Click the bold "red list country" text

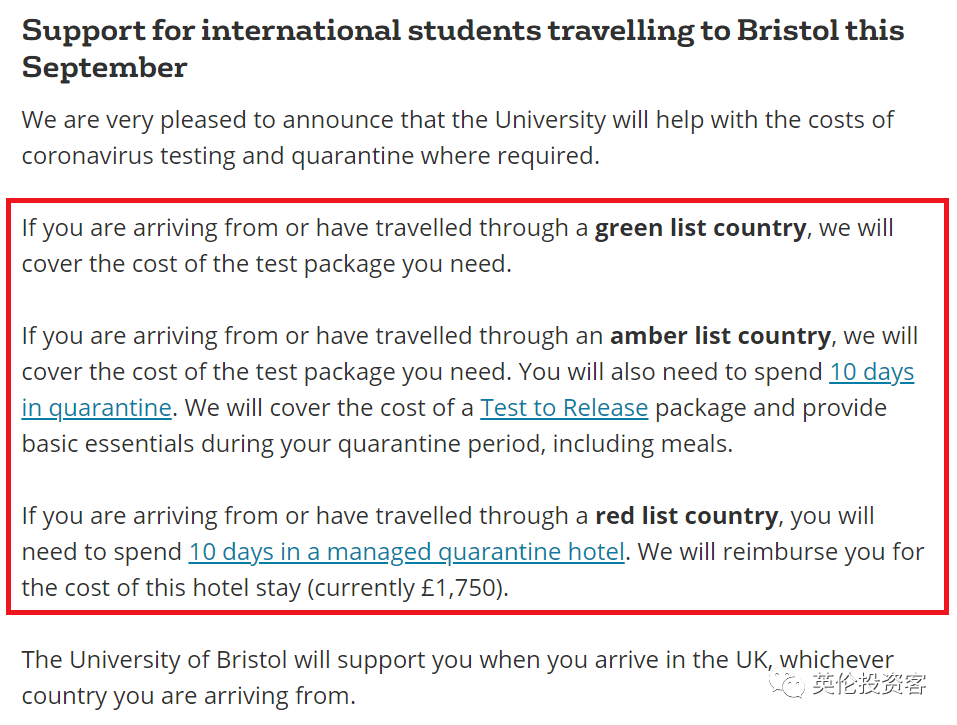[686, 516]
